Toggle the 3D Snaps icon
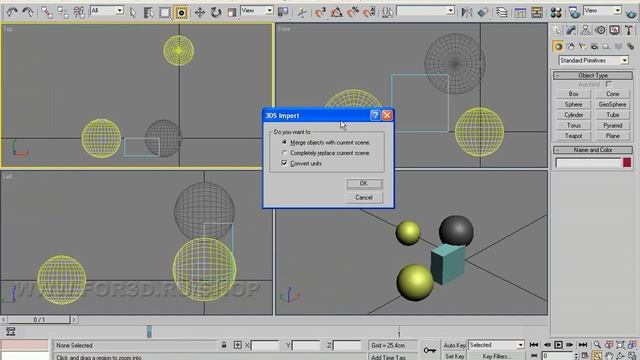This screenshot has width=640, height=360. pyautogui.click(x=320, y=12)
